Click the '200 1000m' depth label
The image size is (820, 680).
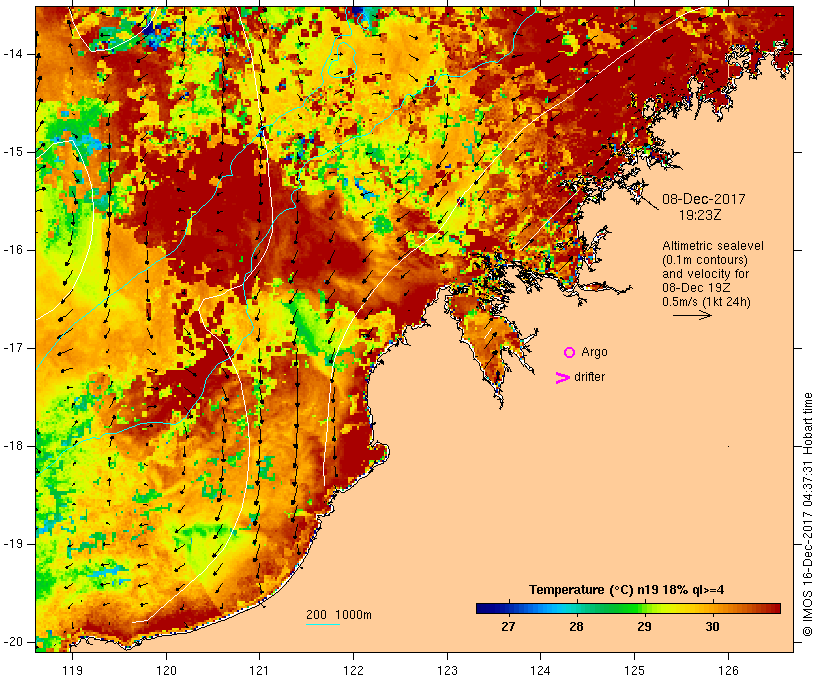pyautogui.click(x=339, y=615)
